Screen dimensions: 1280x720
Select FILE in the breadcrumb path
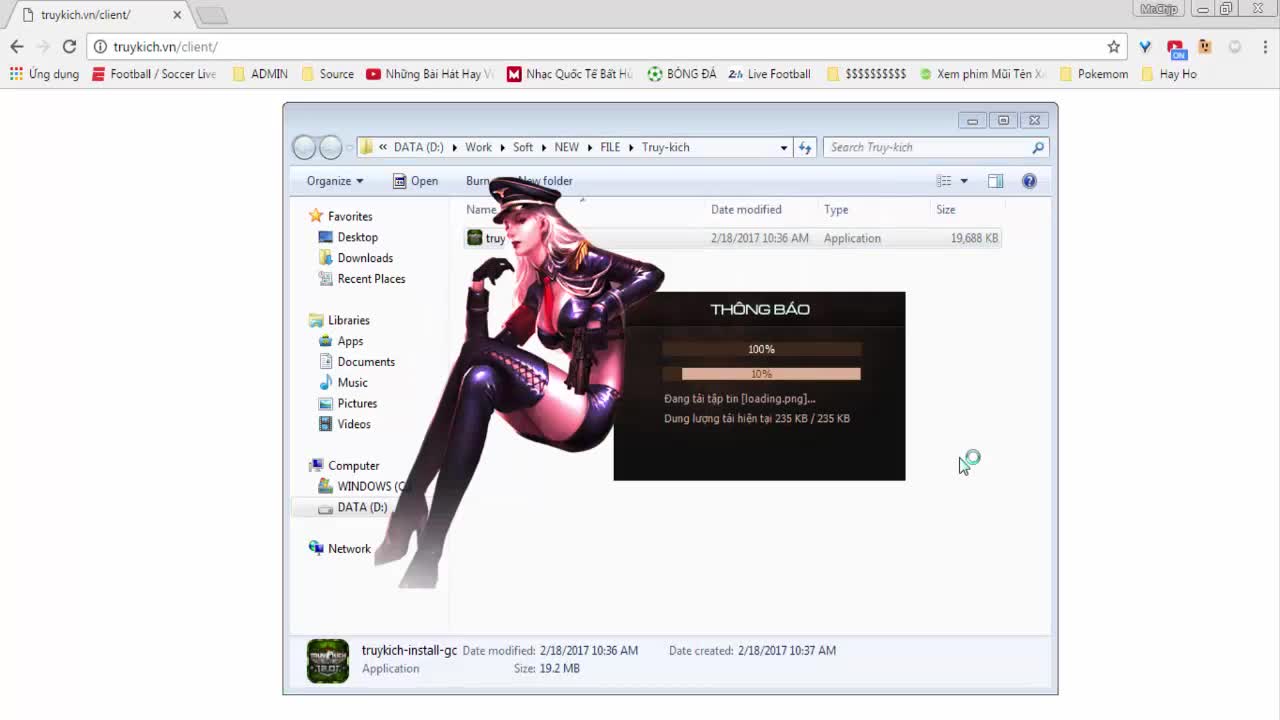pyautogui.click(x=610, y=147)
